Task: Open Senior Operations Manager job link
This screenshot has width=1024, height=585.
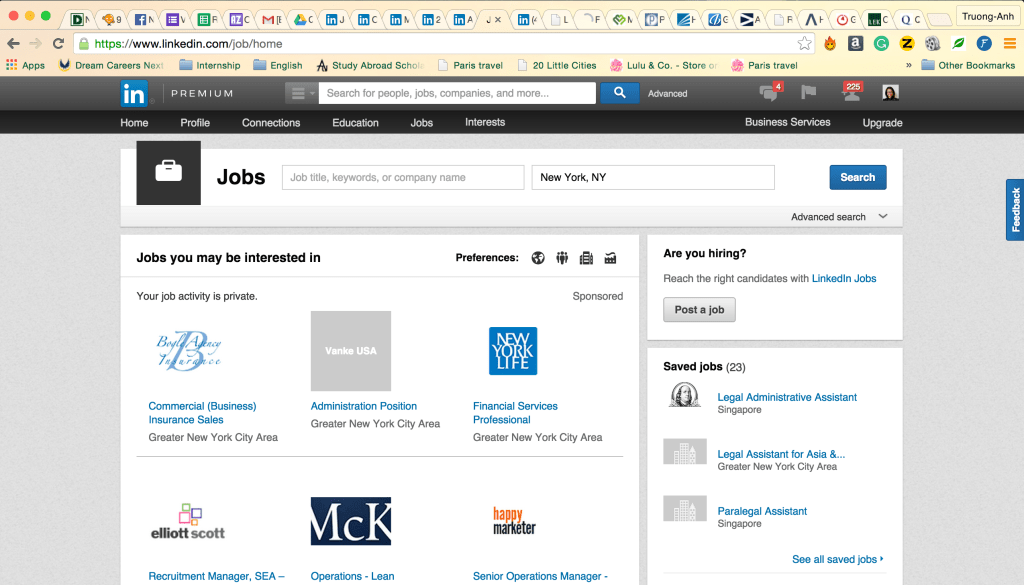Action: 540,577
